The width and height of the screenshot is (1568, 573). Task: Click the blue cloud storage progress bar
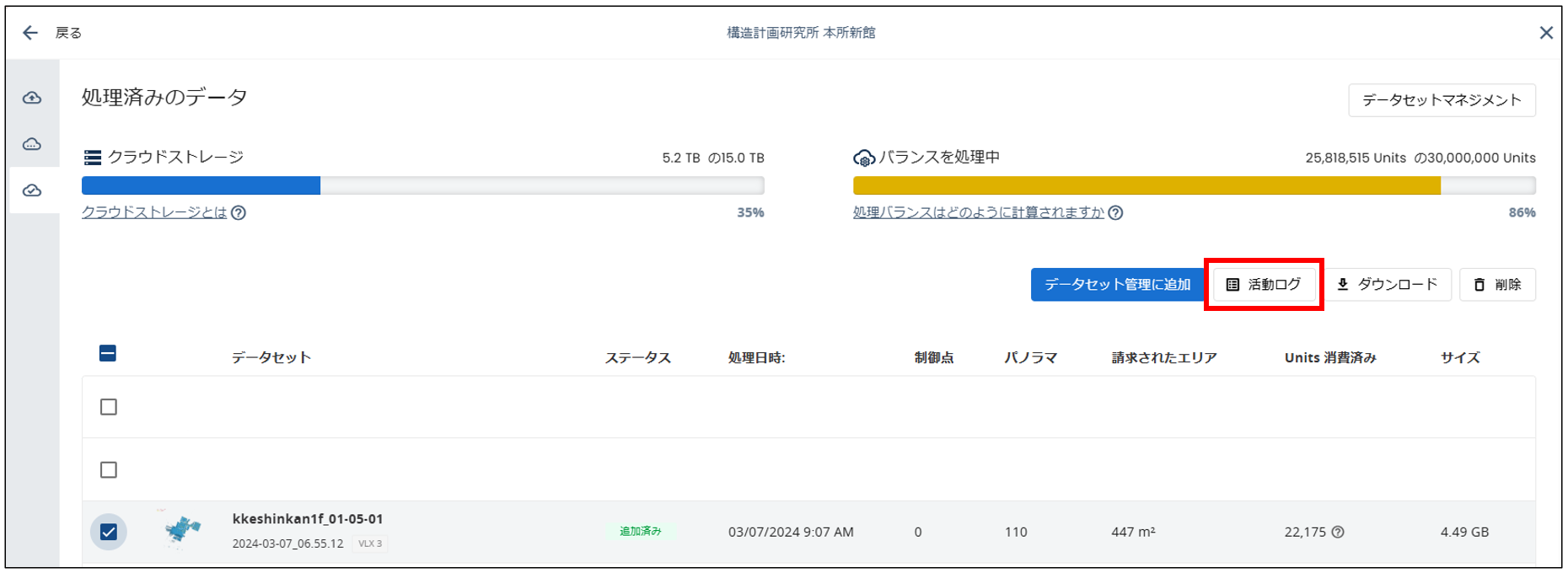click(x=201, y=185)
